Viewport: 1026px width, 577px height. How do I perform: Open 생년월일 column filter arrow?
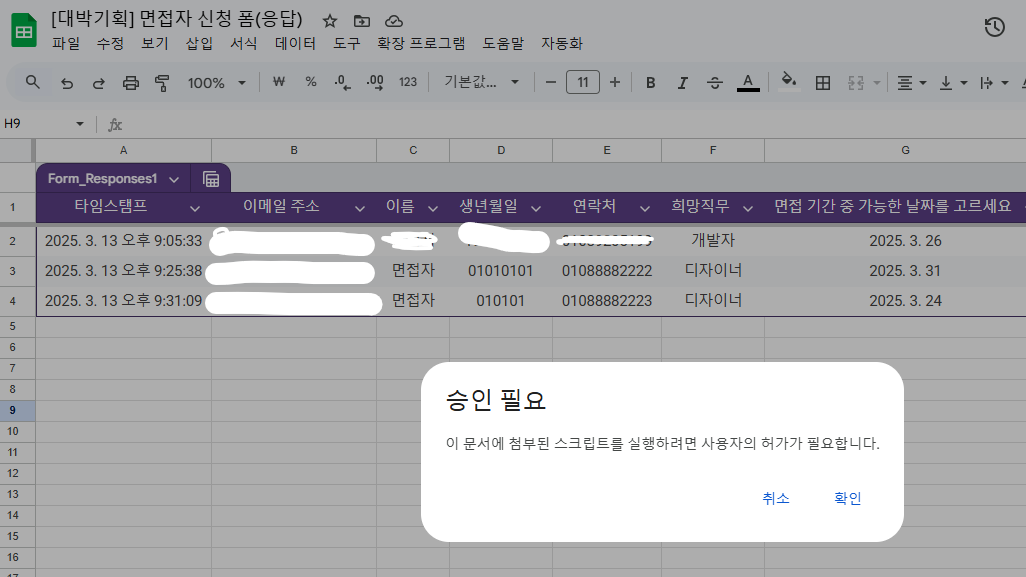(536, 209)
